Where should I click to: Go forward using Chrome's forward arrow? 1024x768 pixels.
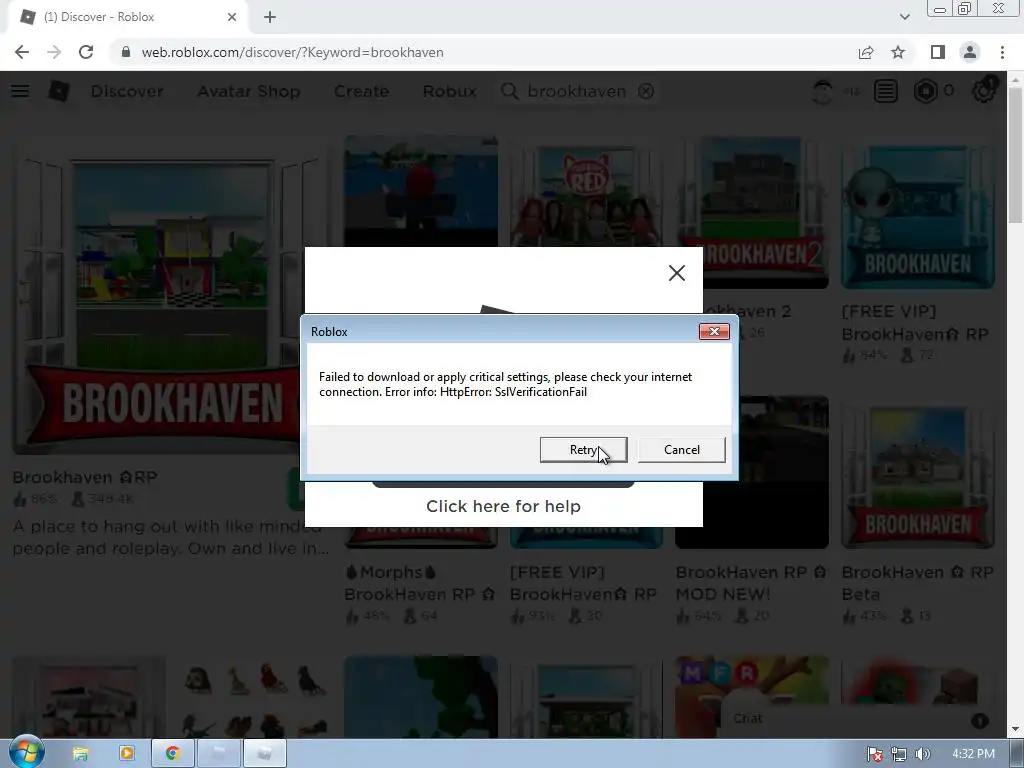[54, 52]
